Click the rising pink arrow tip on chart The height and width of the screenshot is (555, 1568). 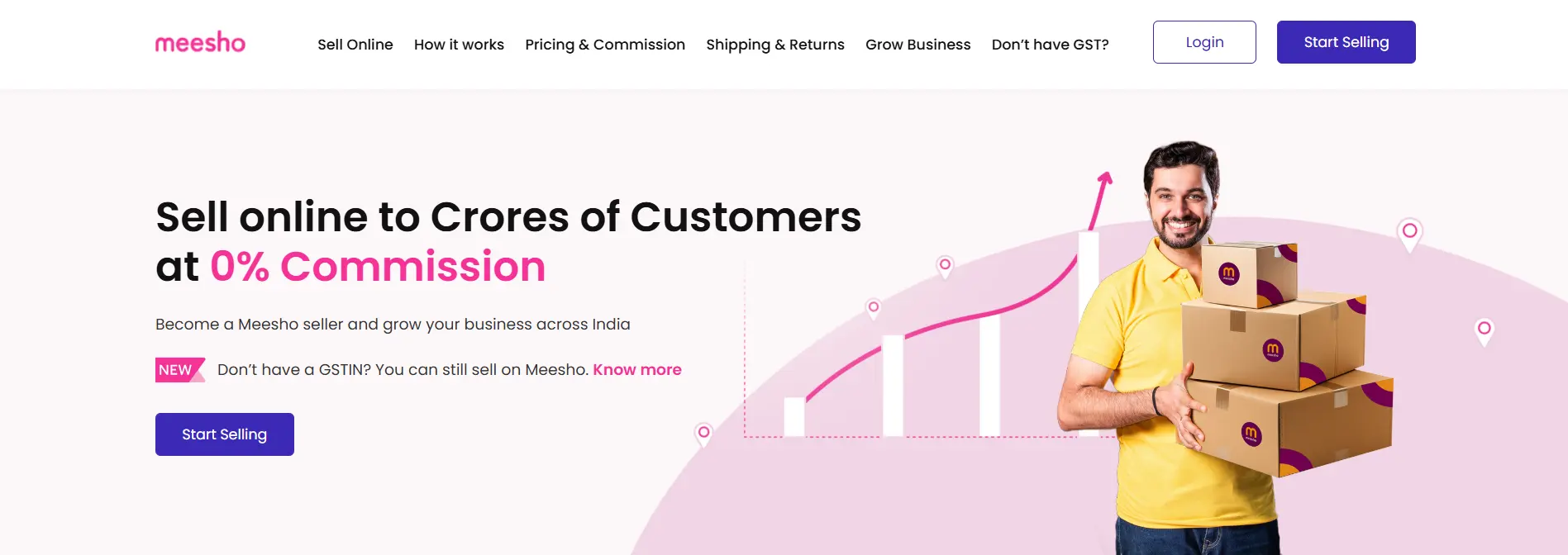[1105, 178]
